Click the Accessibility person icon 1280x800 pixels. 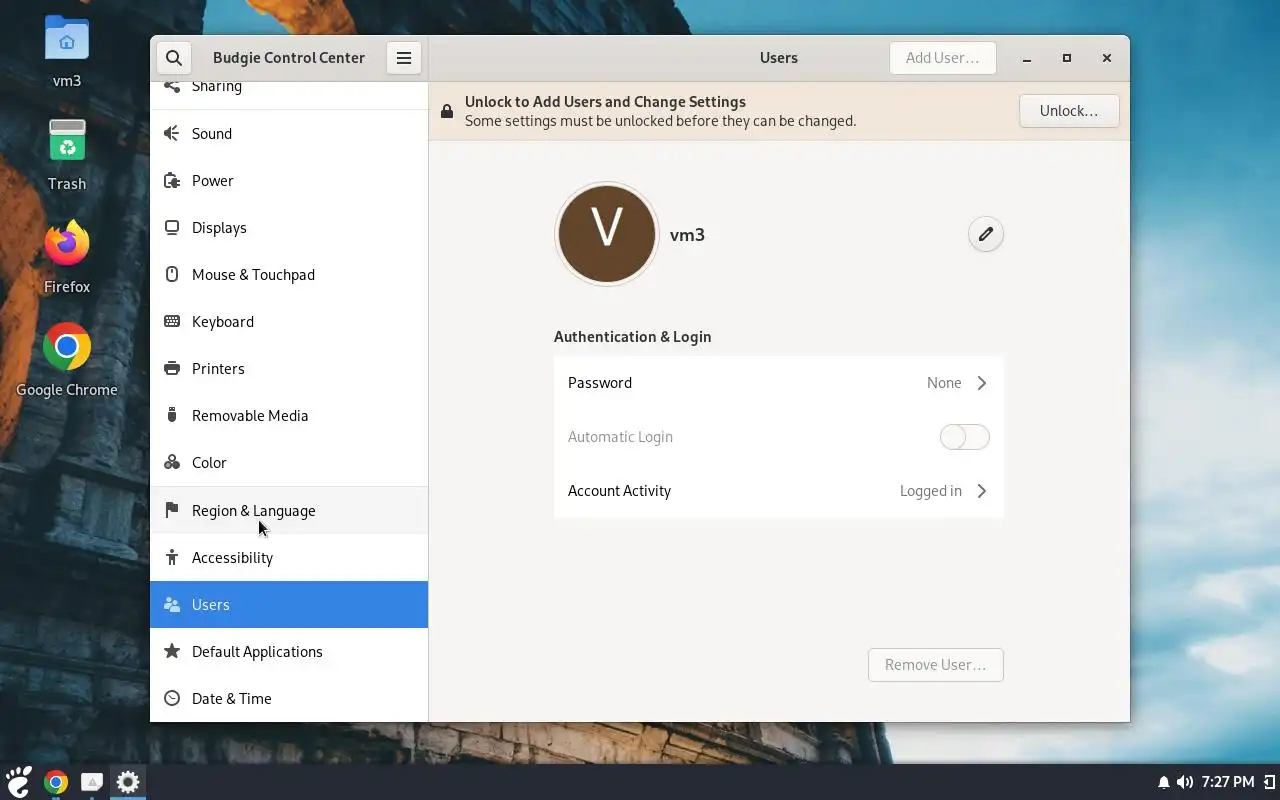coord(172,557)
